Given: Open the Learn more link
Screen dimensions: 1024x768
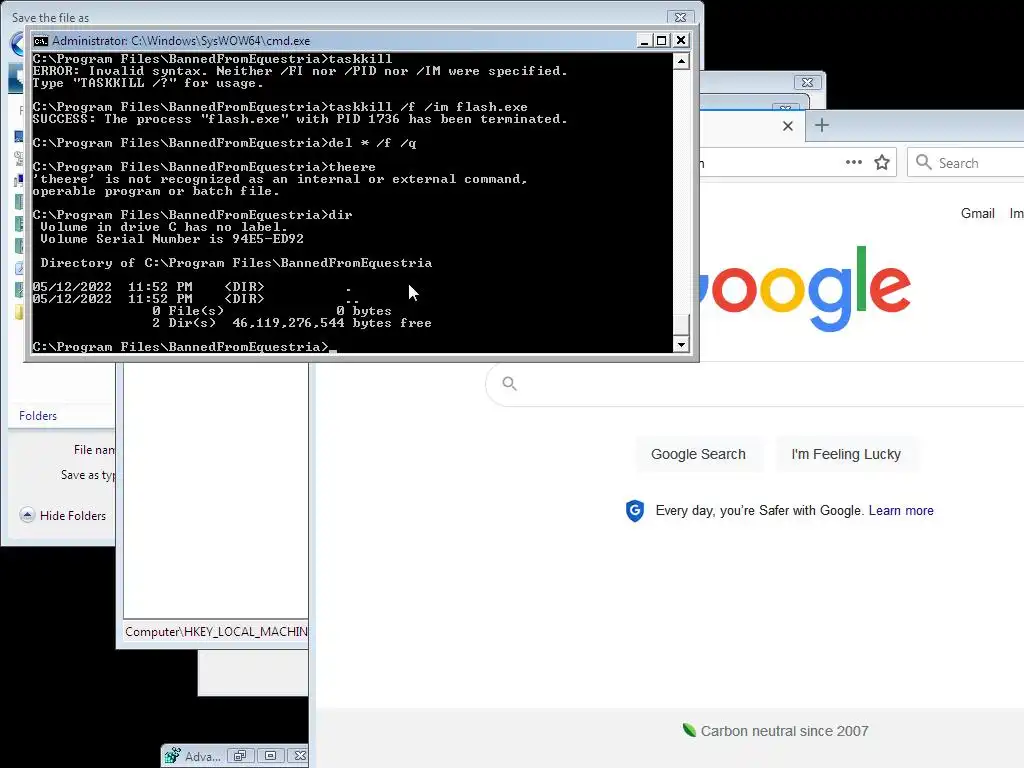Looking at the screenshot, I should pyautogui.click(x=901, y=511).
